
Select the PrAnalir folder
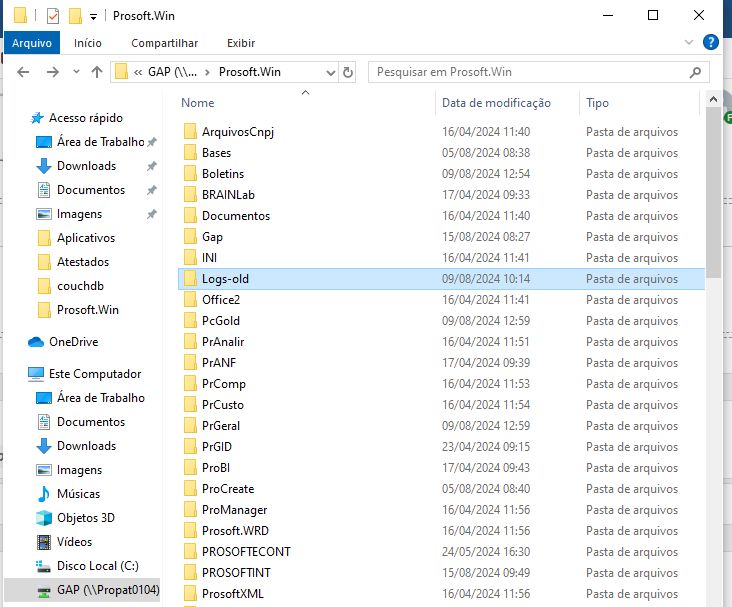[223, 342]
